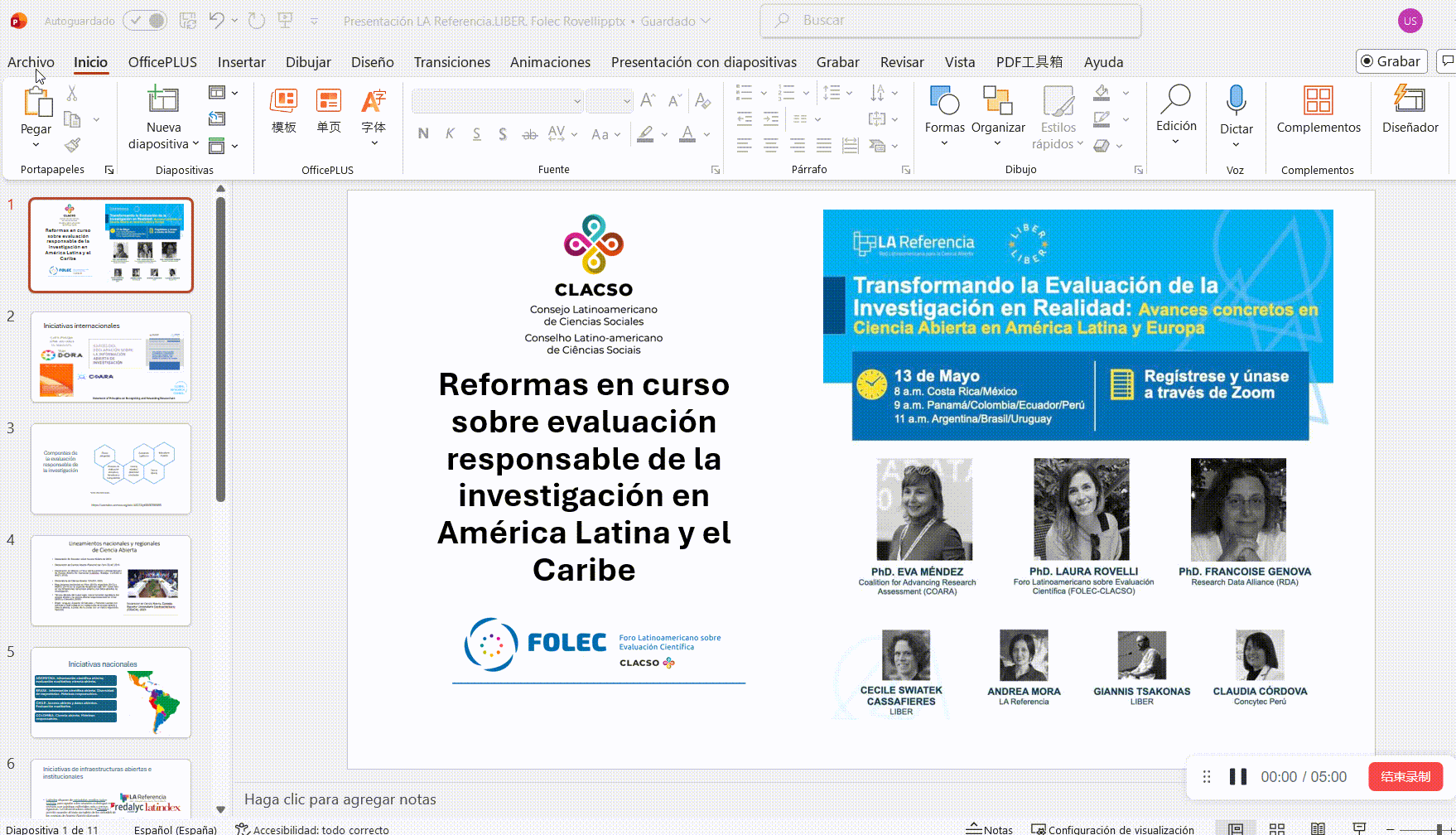Expand the Organizar dropdown
The image size is (1456, 835).
click(x=997, y=144)
